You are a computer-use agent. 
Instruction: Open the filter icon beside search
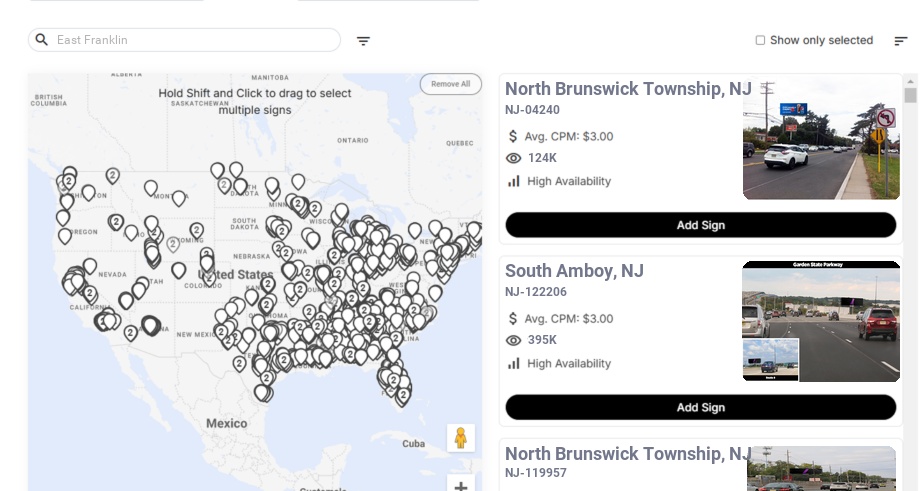[364, 41]
